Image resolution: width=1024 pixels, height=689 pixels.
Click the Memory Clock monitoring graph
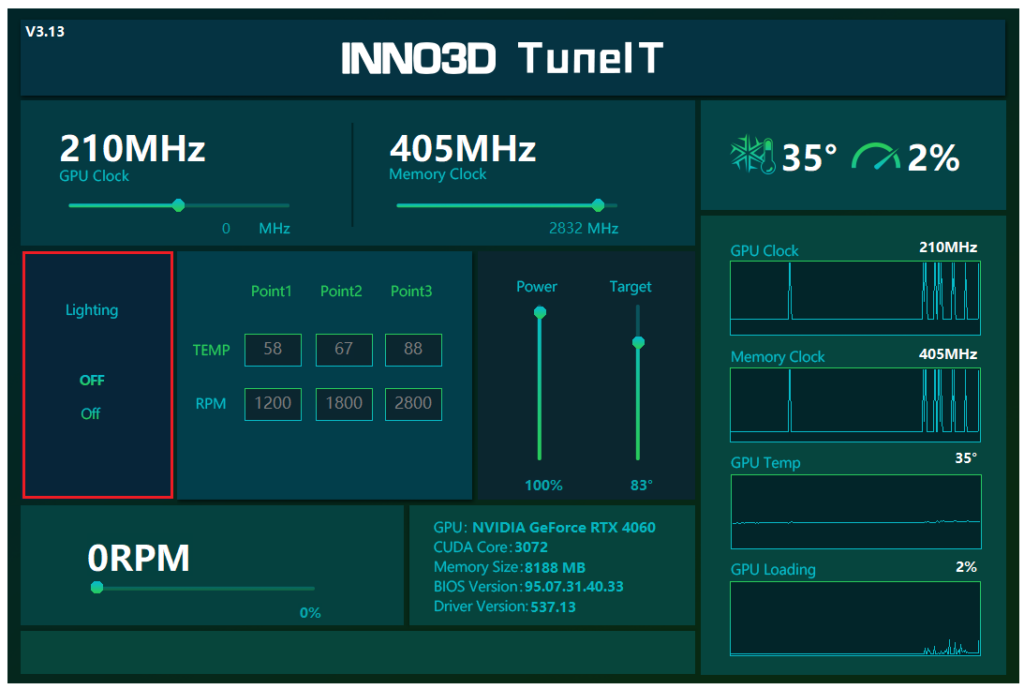pyautogui.click(x=855, y=405)
